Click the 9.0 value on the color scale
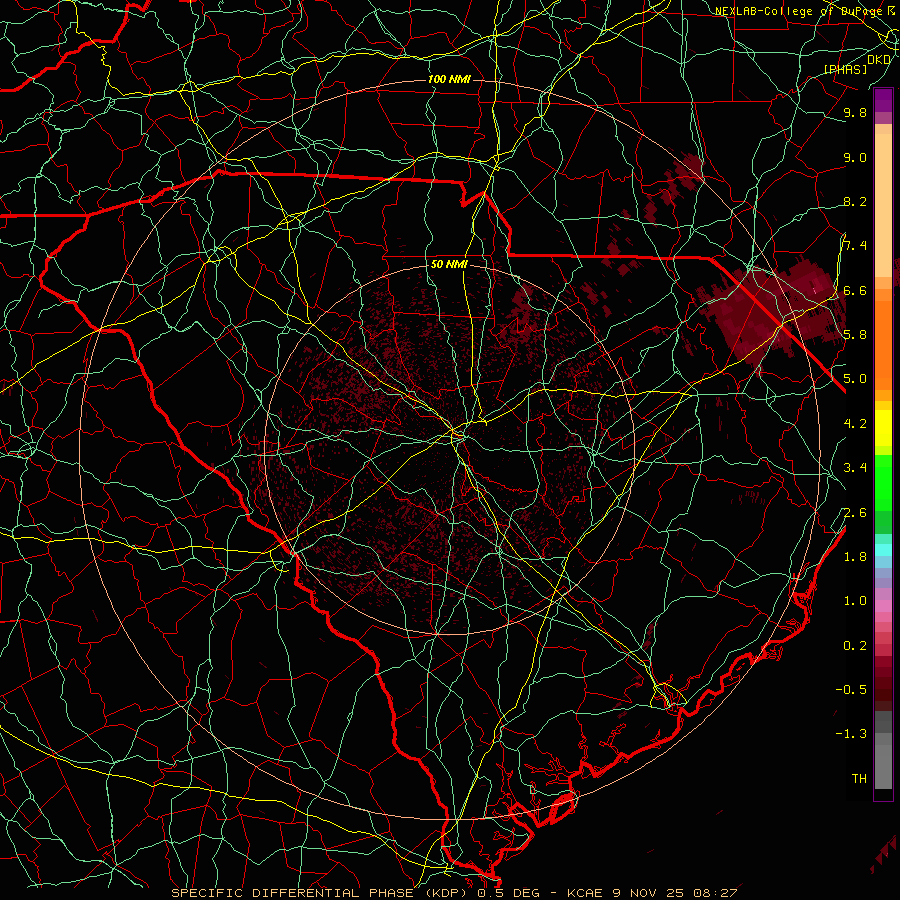This screenshot has width=900, height=900. pos(855,157)
